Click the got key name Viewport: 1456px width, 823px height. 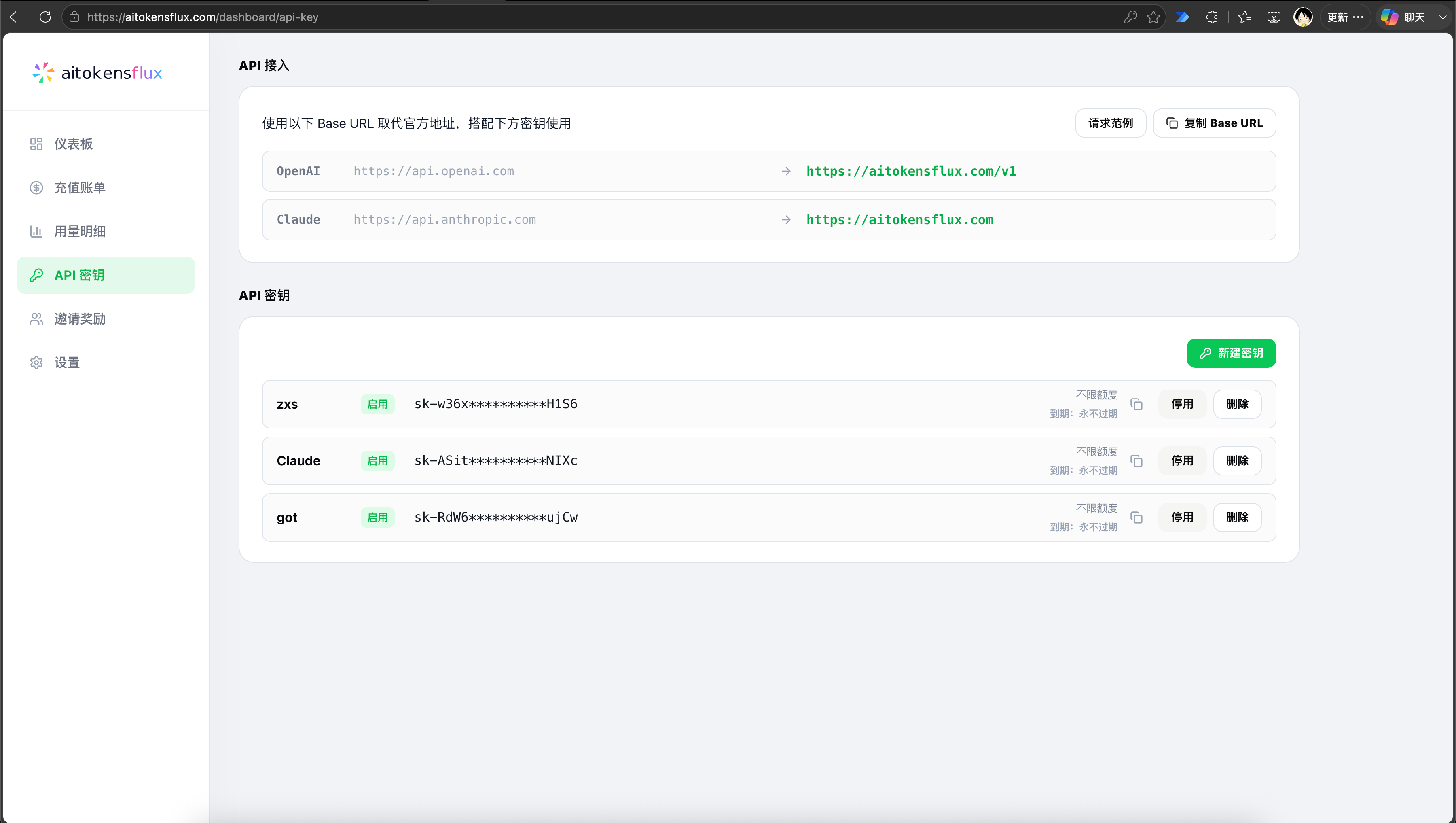point(287,518)
